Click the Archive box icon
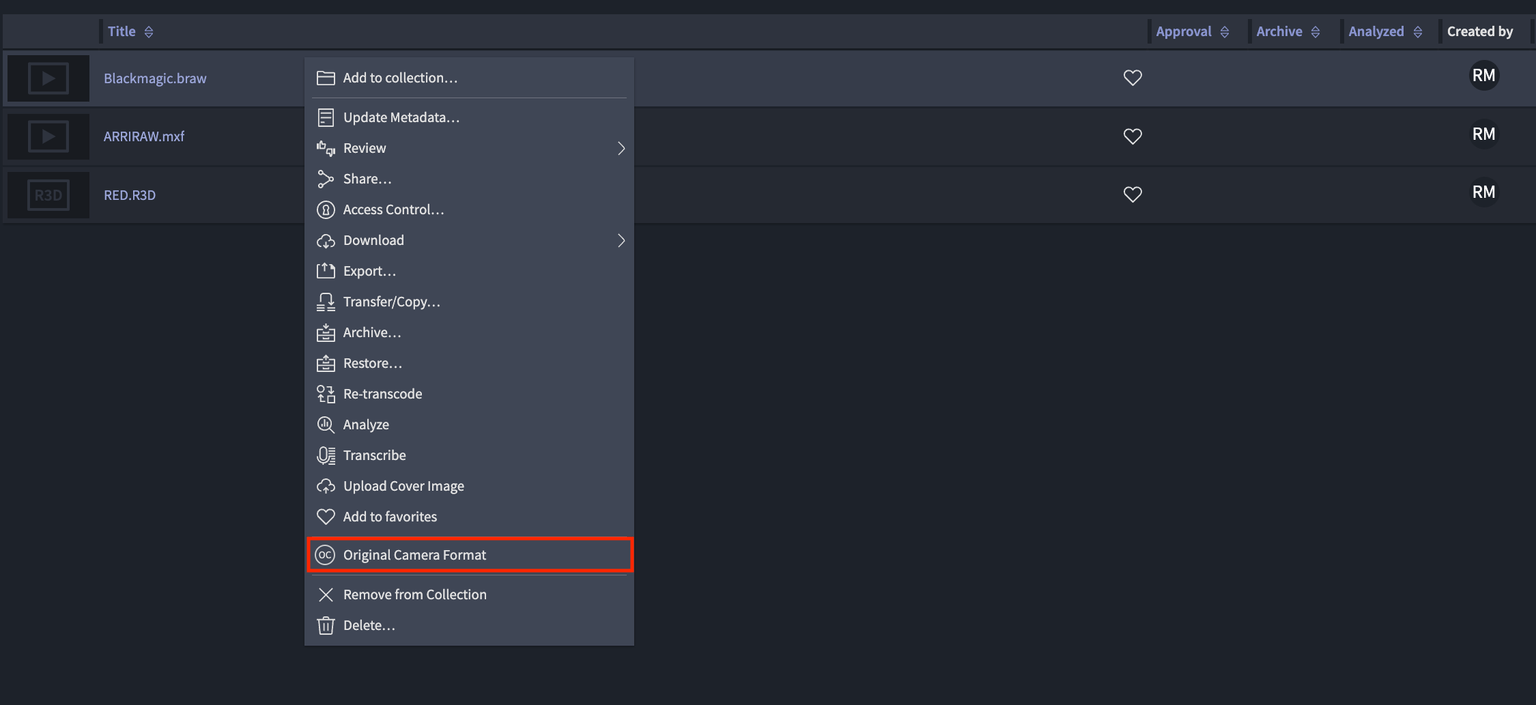The image size is (1536, 705). (325, 333)
